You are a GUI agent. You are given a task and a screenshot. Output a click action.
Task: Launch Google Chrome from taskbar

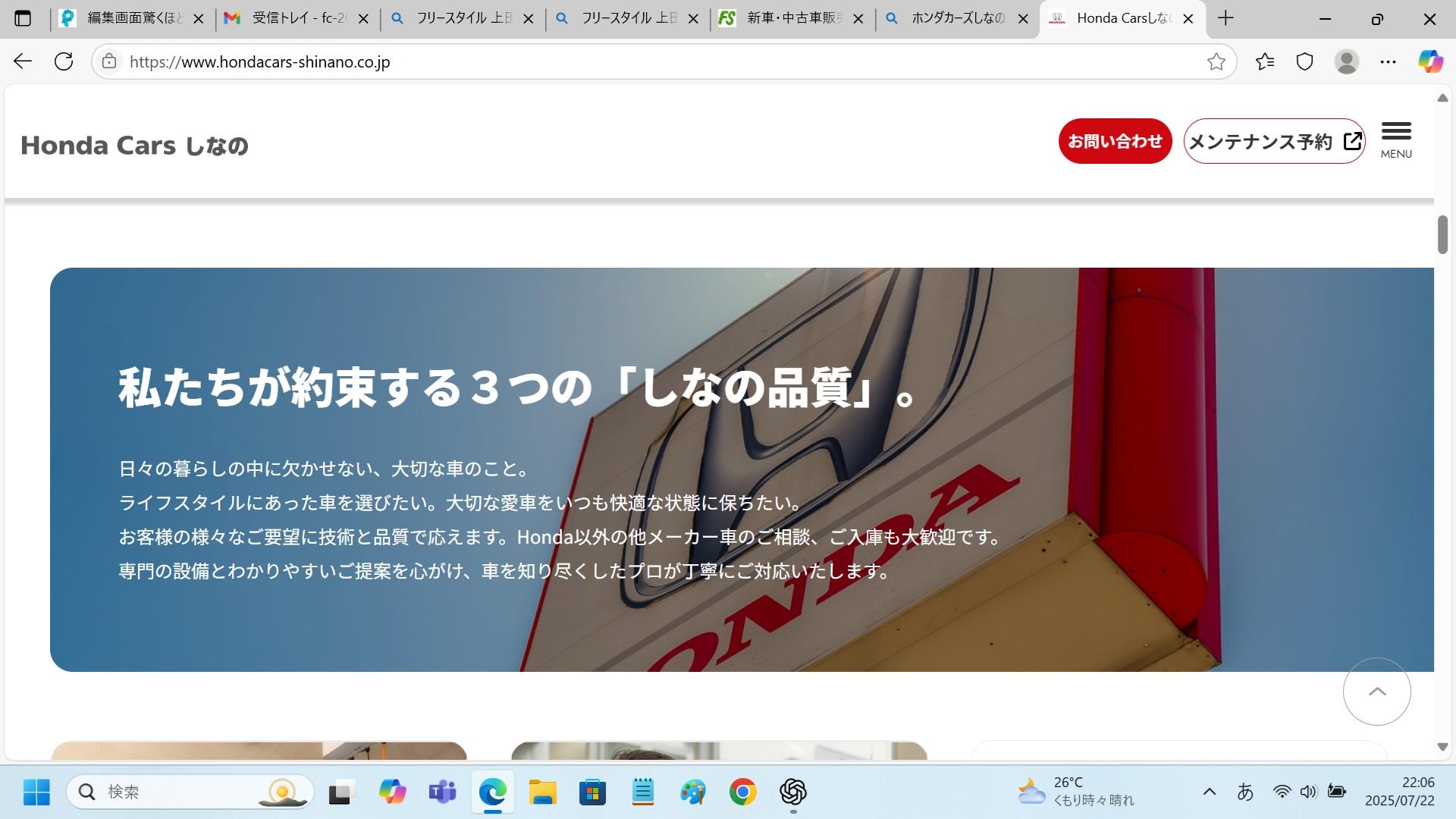[x=742, y=792]
